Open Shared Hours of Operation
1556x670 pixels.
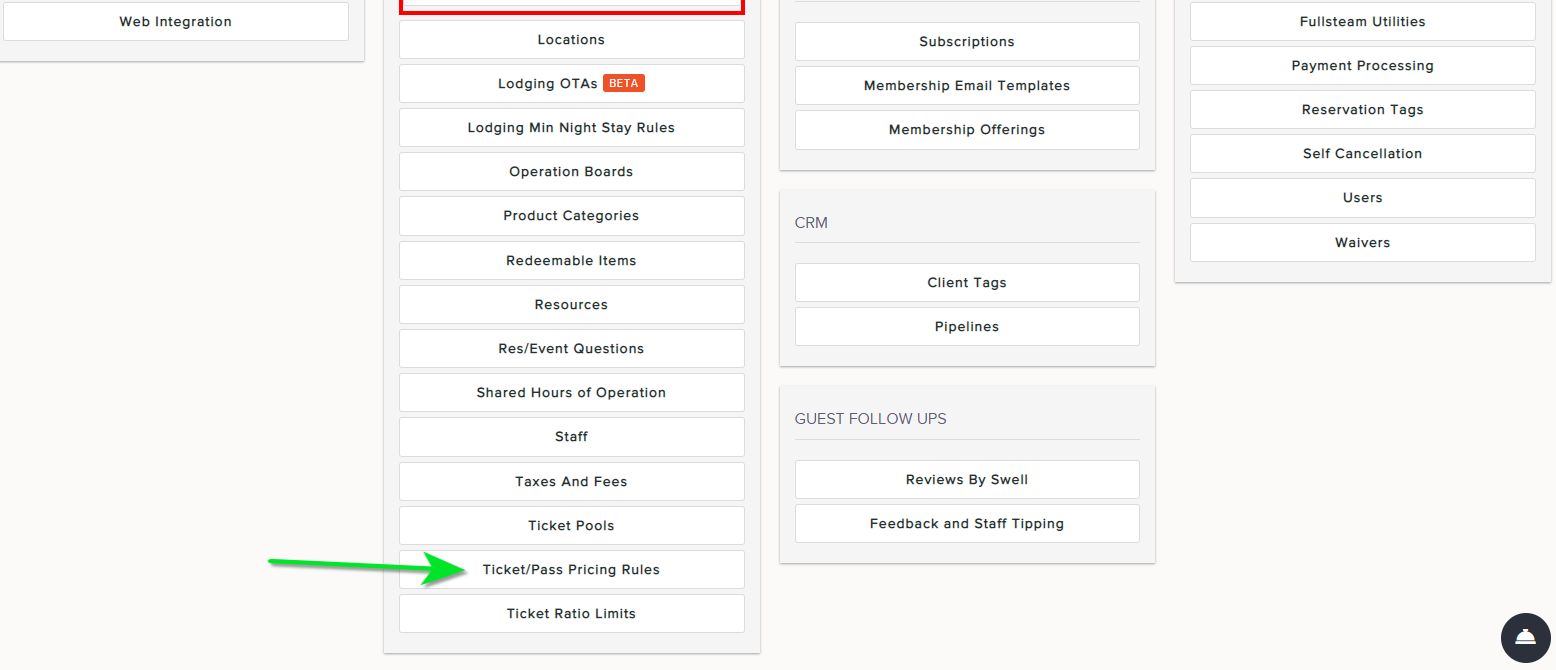(x=571, y=392)
